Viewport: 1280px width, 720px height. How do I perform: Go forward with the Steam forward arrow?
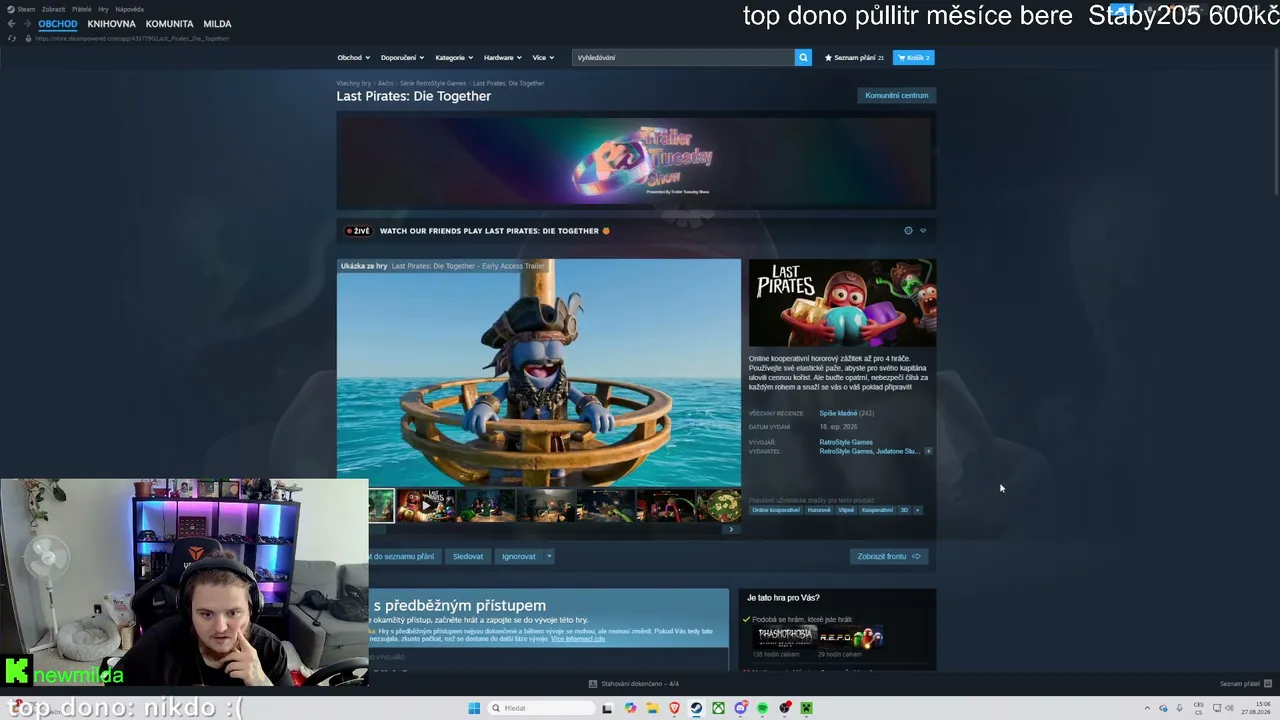click(x=26, y=24)
